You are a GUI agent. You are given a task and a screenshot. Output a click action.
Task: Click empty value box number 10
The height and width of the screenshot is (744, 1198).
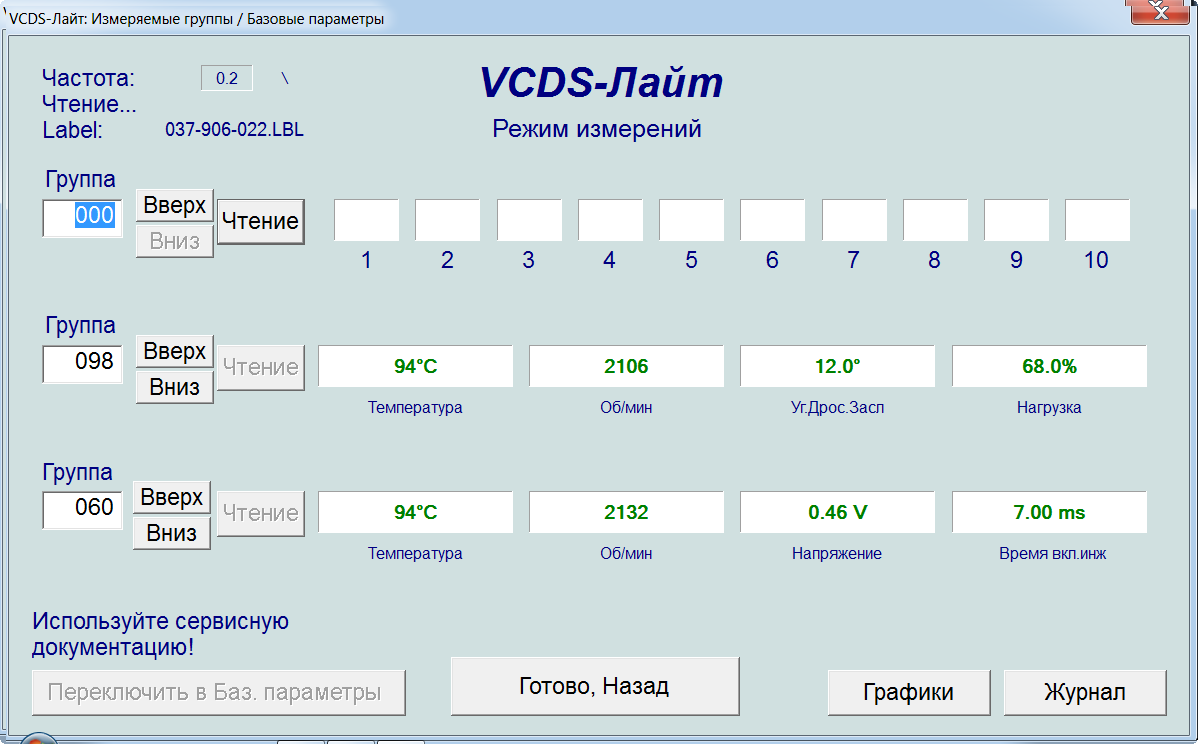click(1097, 221)
